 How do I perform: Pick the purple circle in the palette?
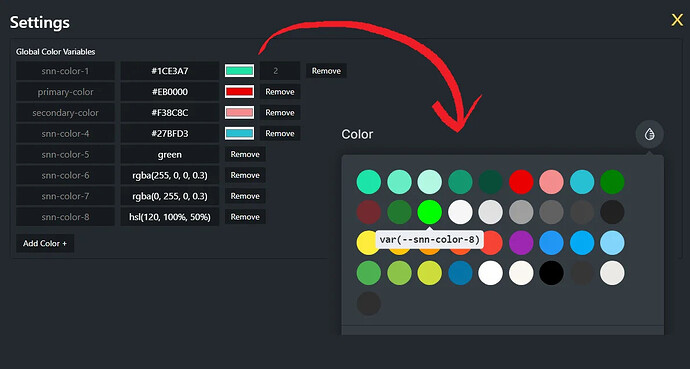coord(521,242)
